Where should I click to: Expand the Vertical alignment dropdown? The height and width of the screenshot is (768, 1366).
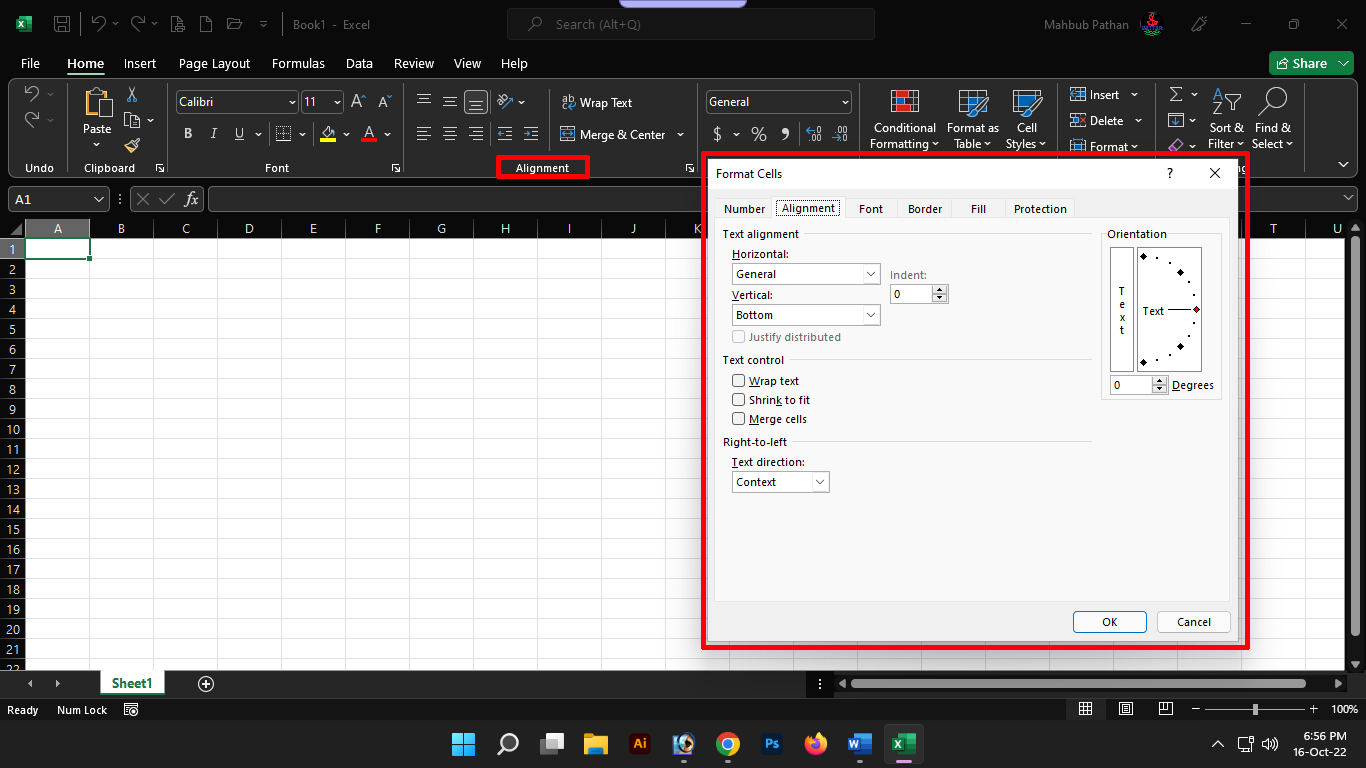(806, 315)
